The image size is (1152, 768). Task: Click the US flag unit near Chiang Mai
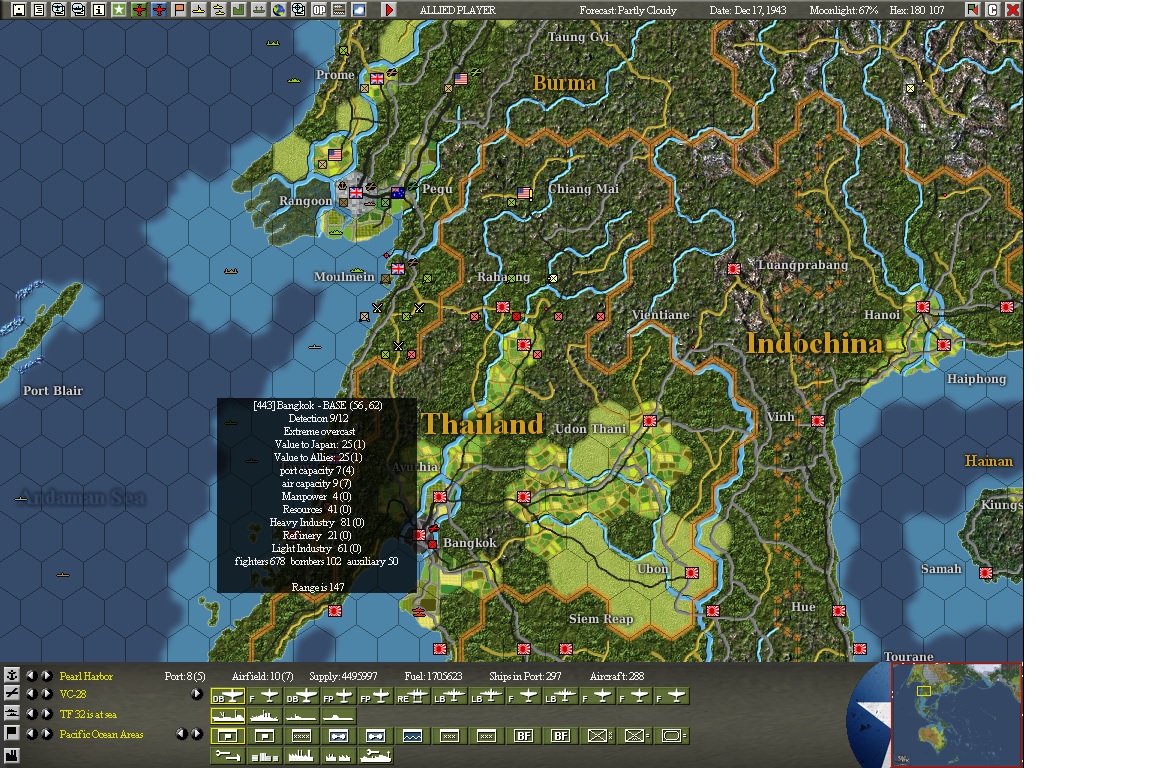pyautogui.click(x=524, y=193)
